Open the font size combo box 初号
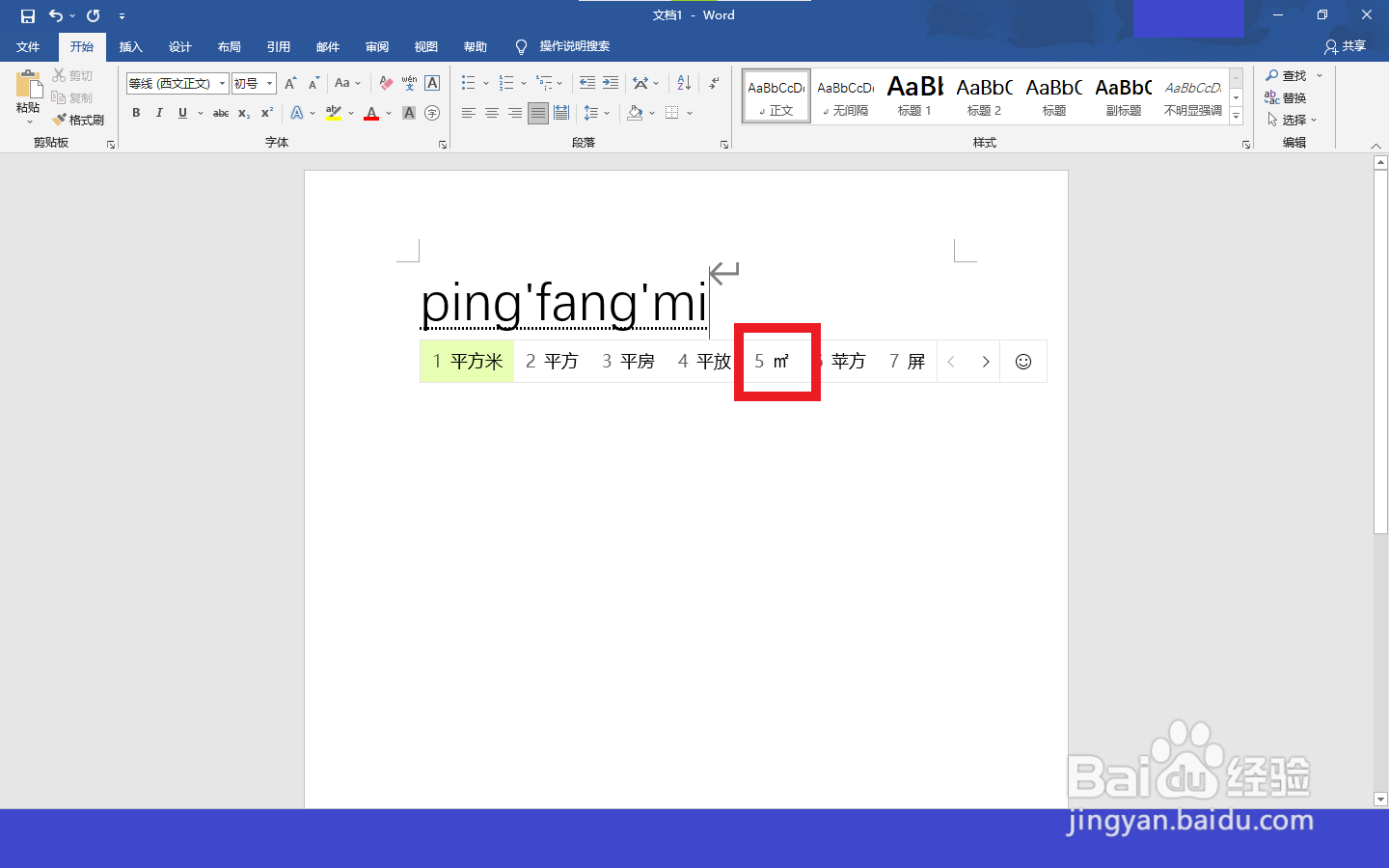The width and height of the screenshot is (1389, 868). click(254, 84)
